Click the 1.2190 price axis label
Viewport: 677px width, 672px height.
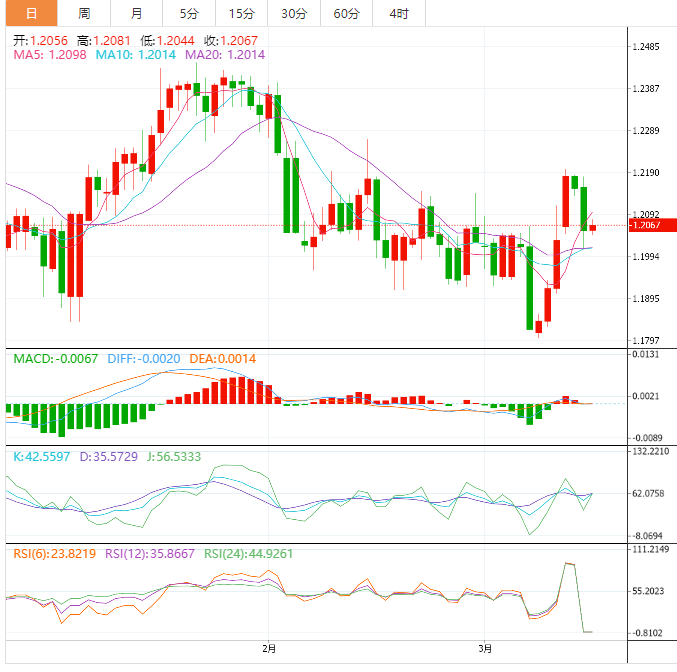[646, 173]
